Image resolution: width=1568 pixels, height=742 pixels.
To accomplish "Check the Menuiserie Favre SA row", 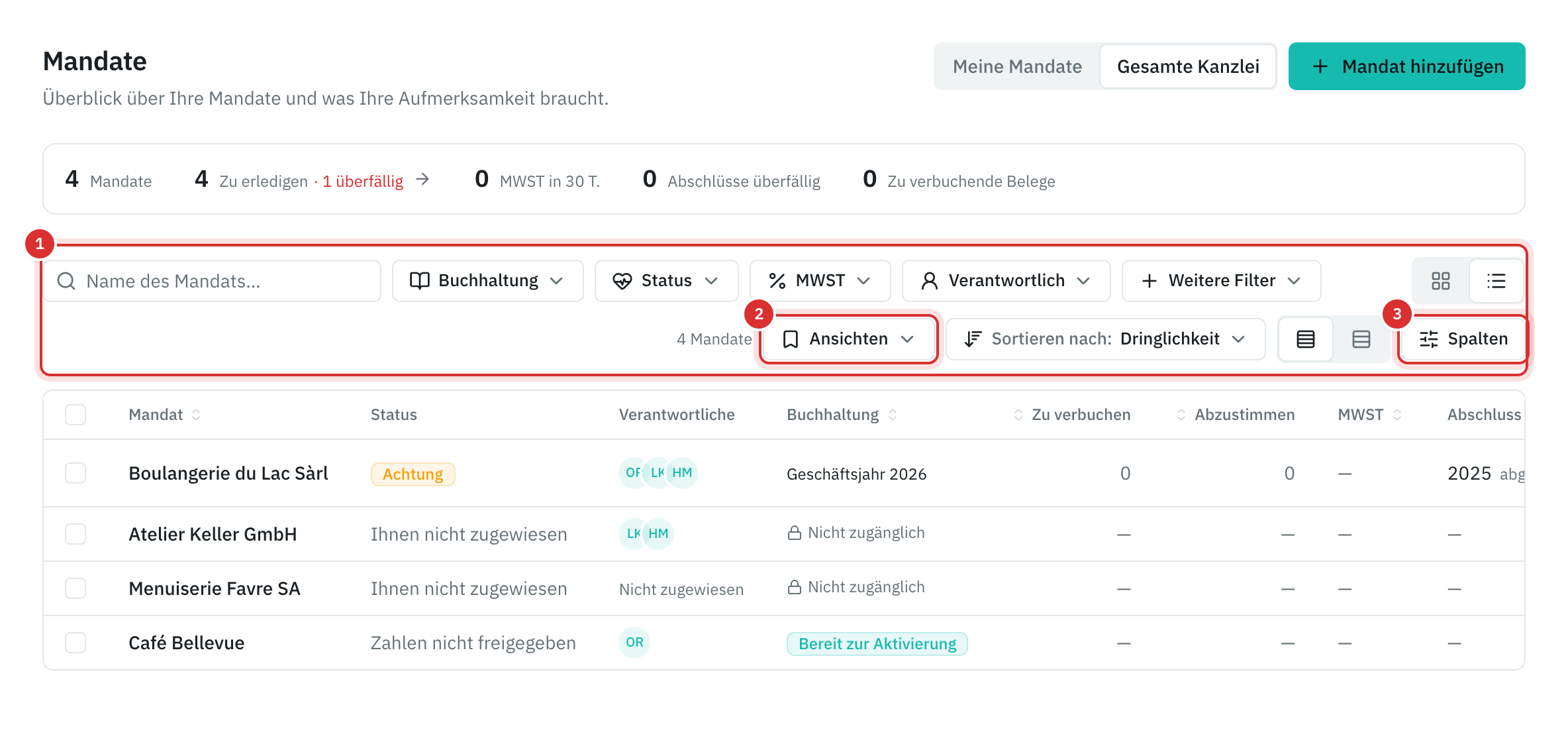I will (x=75, y=588).
